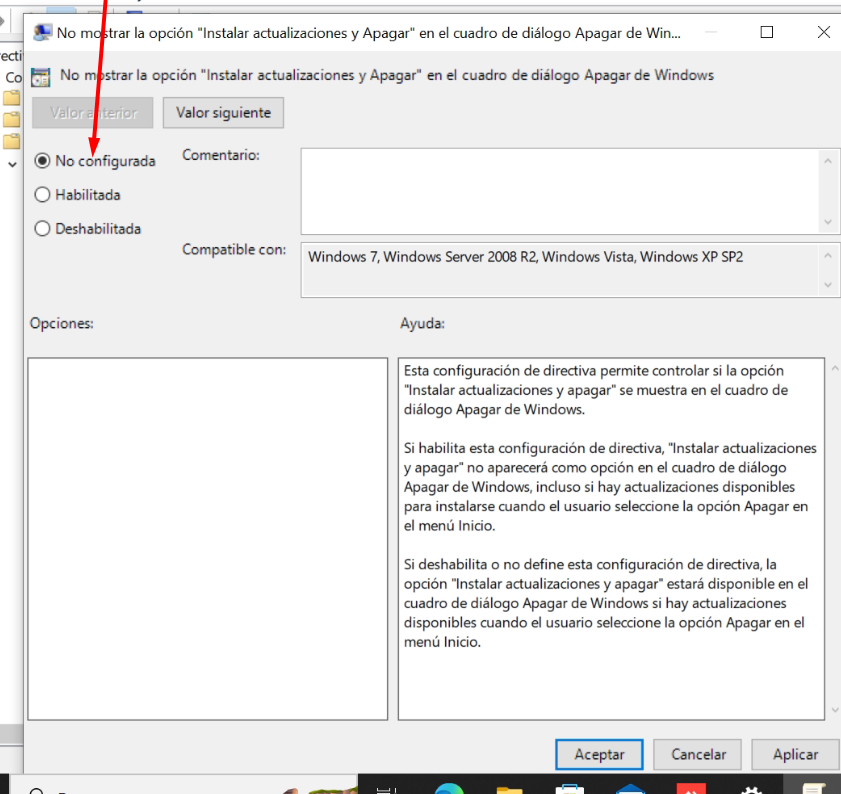Focus the Comentario text field
This screenshot has height=794, width=841.
[x=560, y=191]
